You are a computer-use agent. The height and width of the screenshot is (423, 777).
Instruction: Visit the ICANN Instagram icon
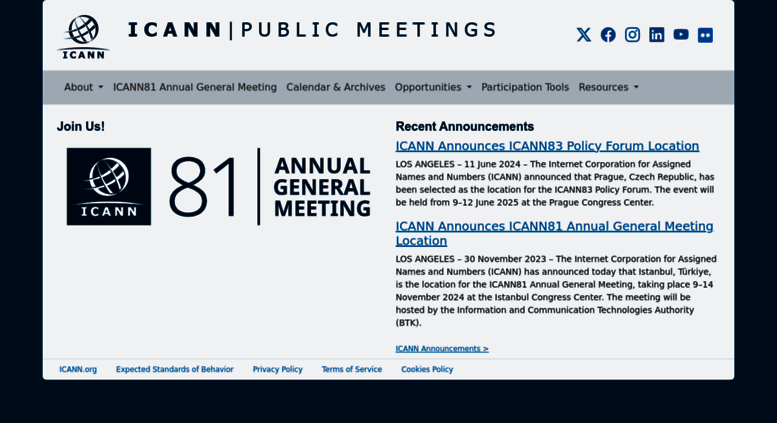point(632,35)
